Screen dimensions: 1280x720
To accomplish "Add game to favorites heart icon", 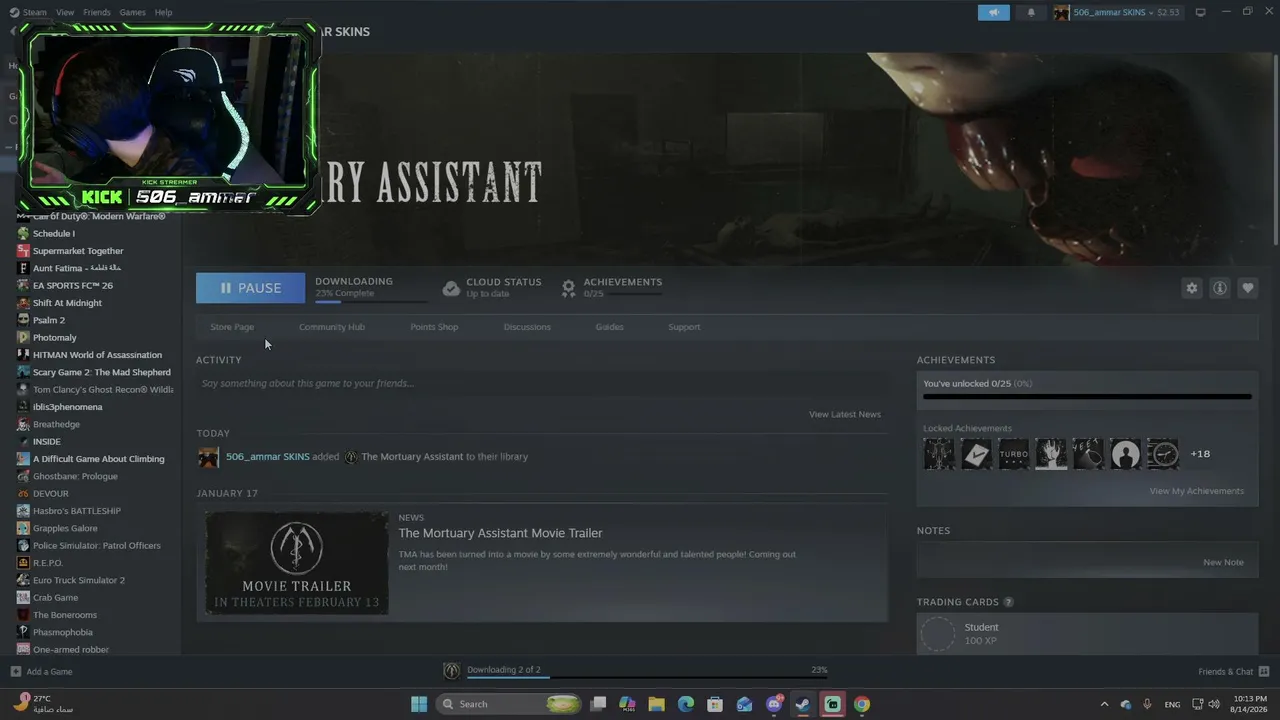I will pos(1248,288).
